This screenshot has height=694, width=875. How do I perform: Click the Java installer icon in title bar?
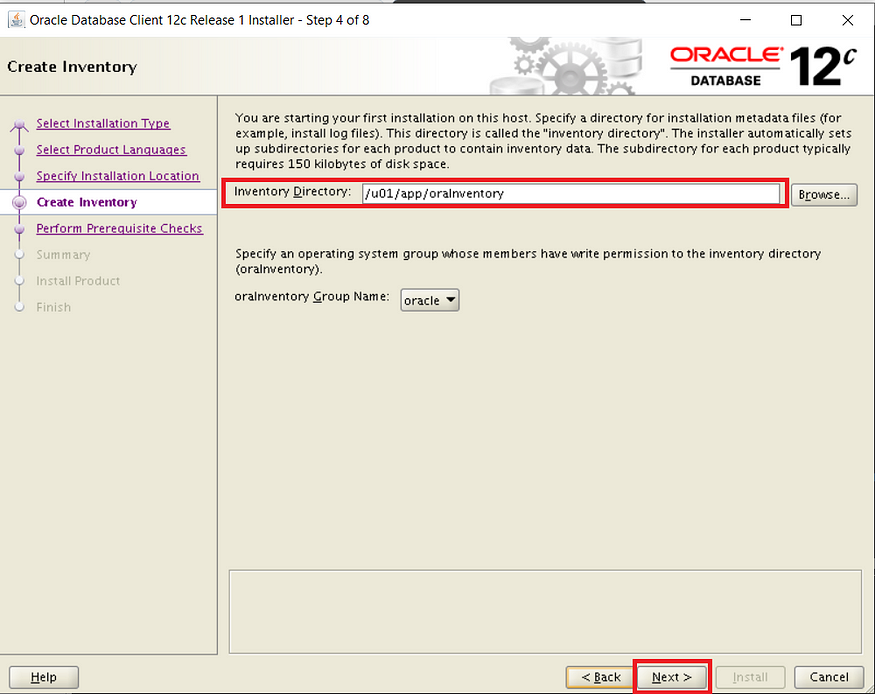tap(17, 20)
